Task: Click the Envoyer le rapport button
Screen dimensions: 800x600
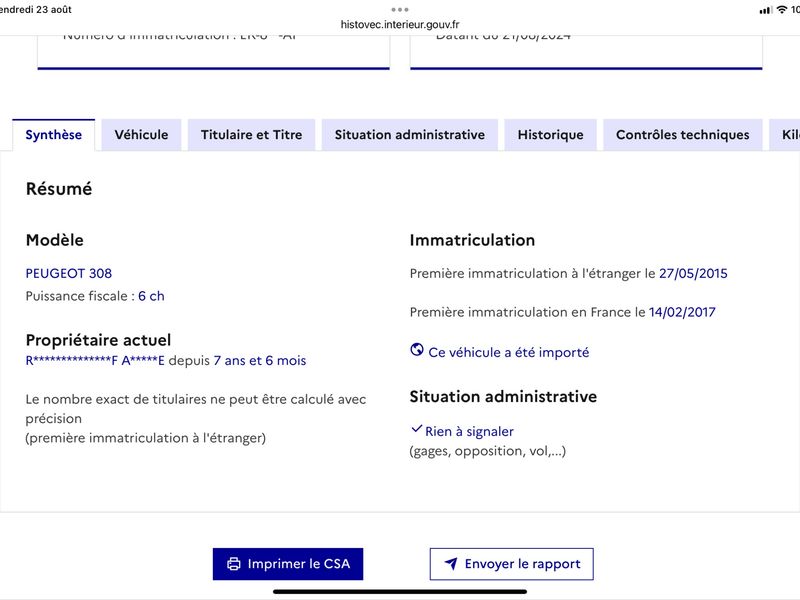Action: [x=511, y=564]
